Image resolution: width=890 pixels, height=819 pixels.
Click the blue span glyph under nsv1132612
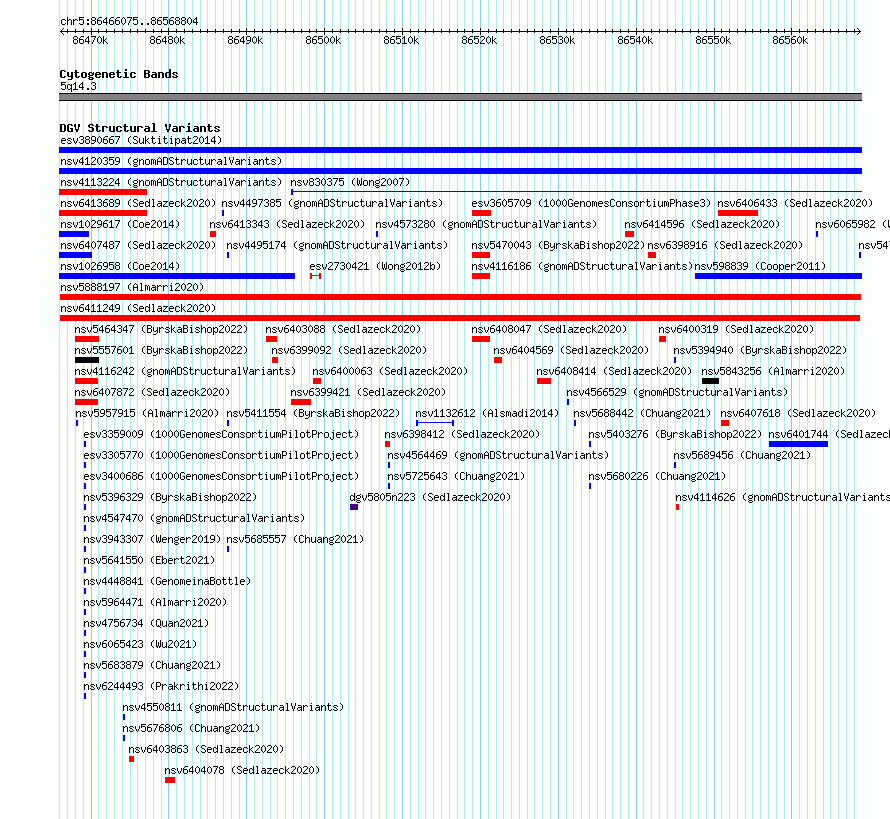pos(435,423)
